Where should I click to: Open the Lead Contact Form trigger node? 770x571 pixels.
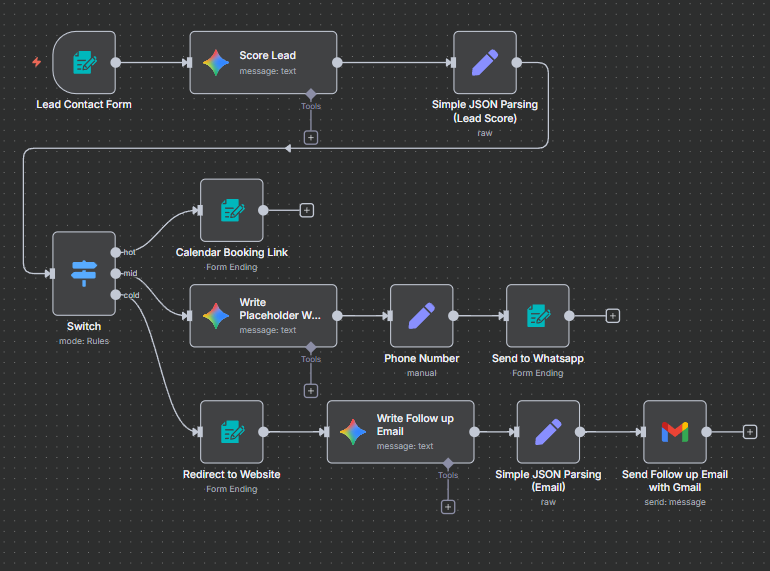point(84,62)
